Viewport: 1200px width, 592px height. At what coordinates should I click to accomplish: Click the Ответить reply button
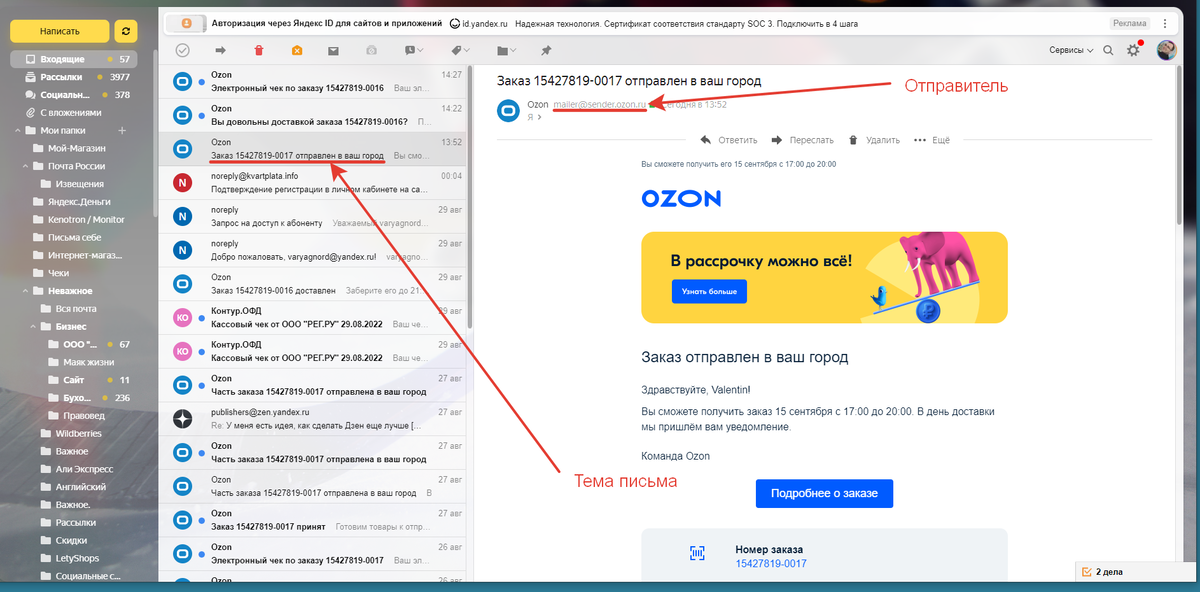click(728, 140)
